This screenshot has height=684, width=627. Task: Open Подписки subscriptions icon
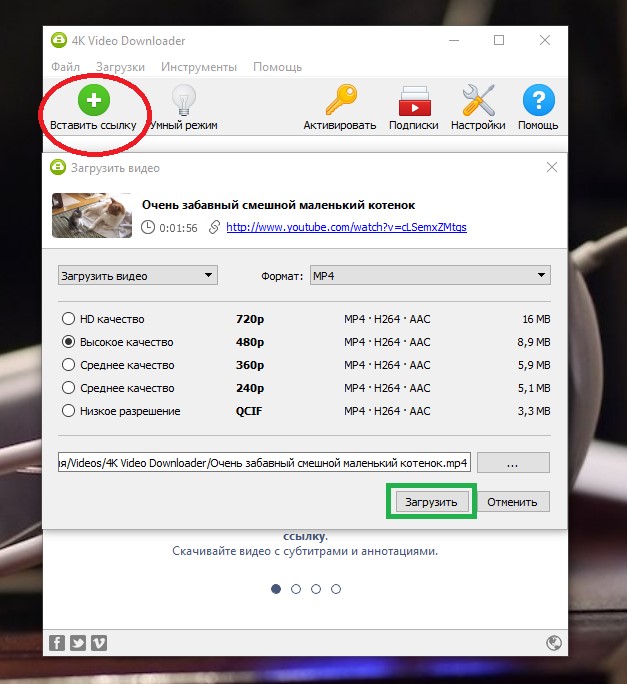coord(413,101)
